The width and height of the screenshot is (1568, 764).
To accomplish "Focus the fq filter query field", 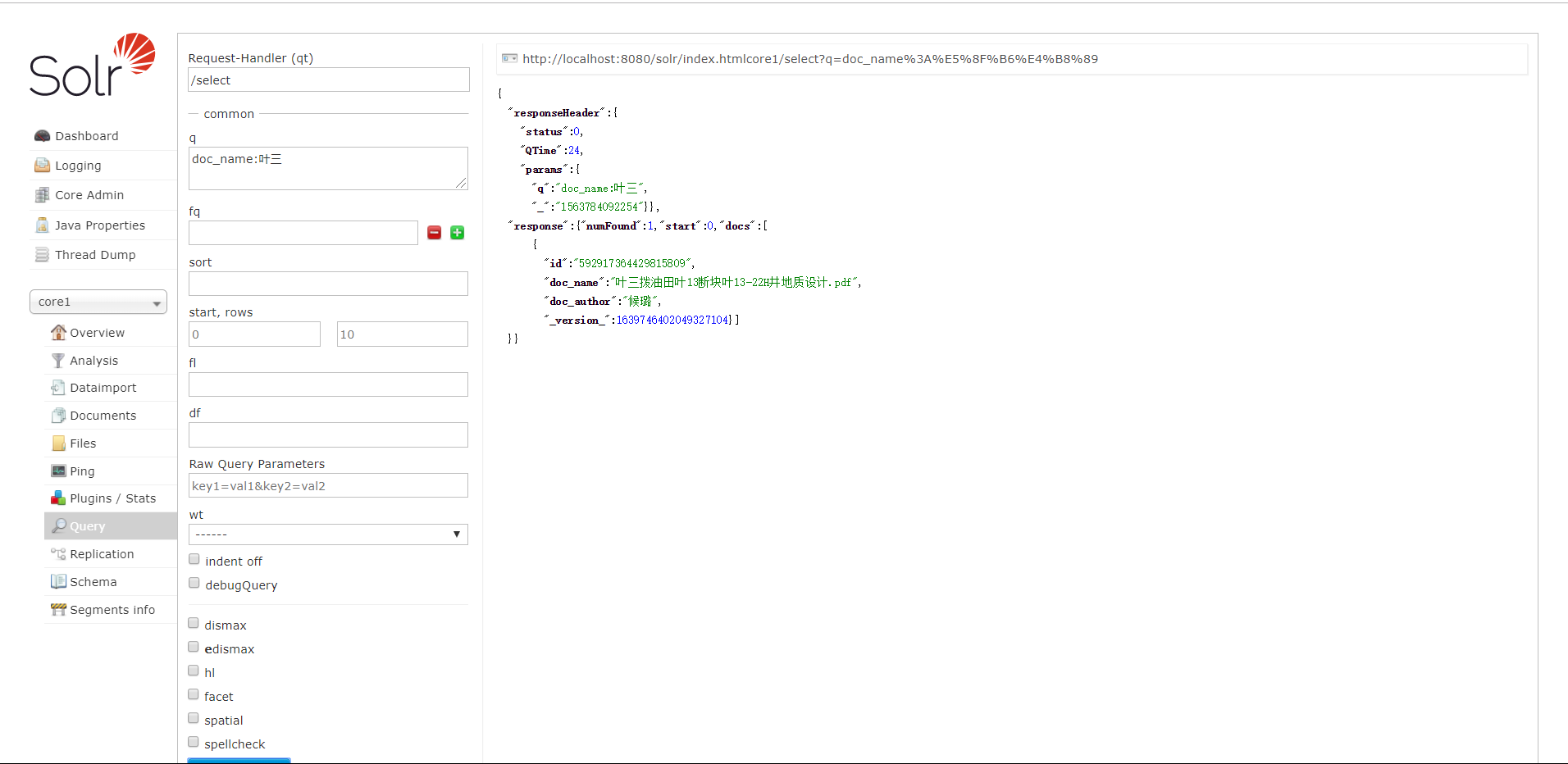I will (x=303, y=233).
